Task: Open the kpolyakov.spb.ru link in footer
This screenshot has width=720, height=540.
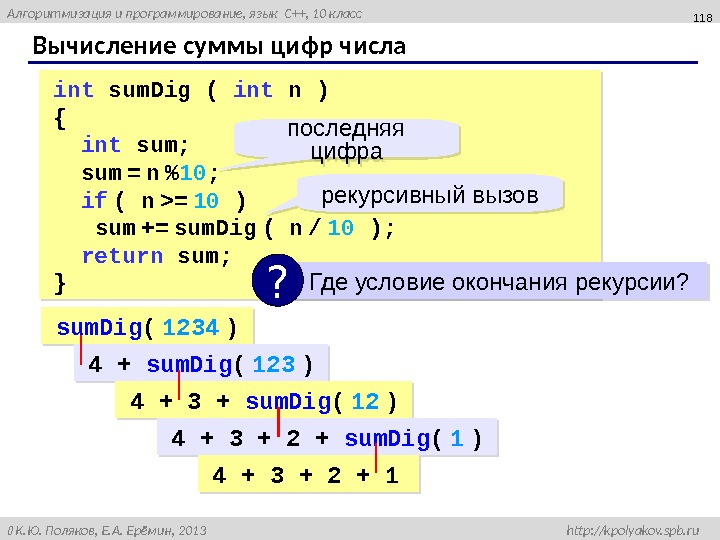Action: click(633, 530)
